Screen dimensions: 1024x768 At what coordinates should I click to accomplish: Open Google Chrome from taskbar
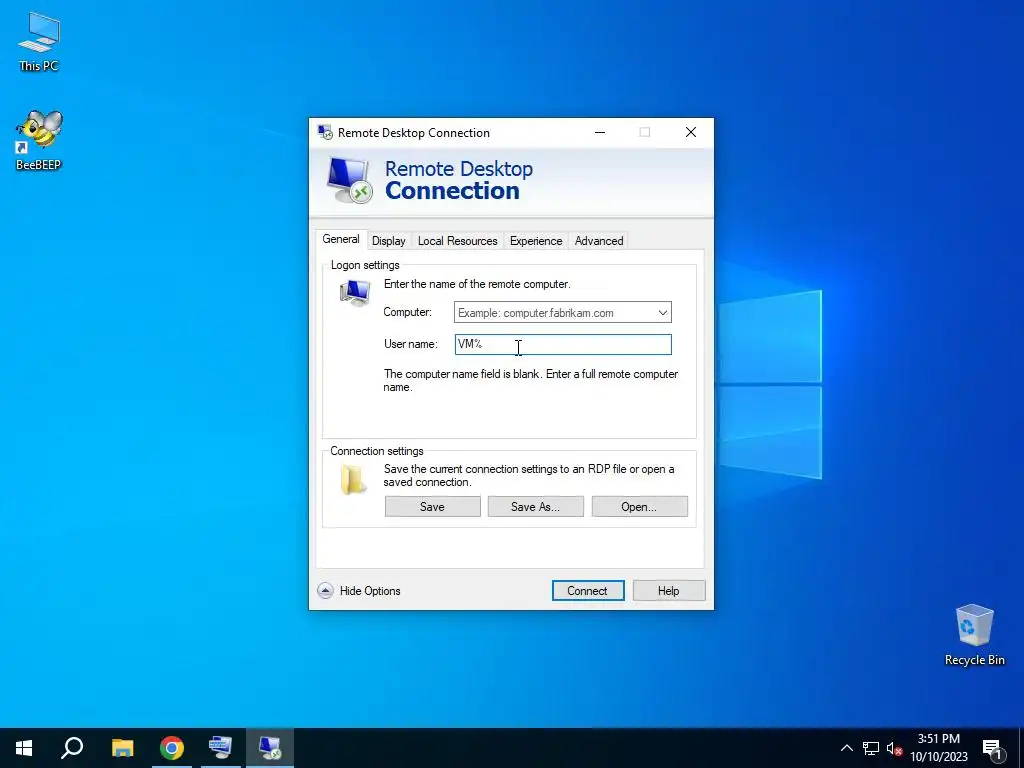click(172, 748)
